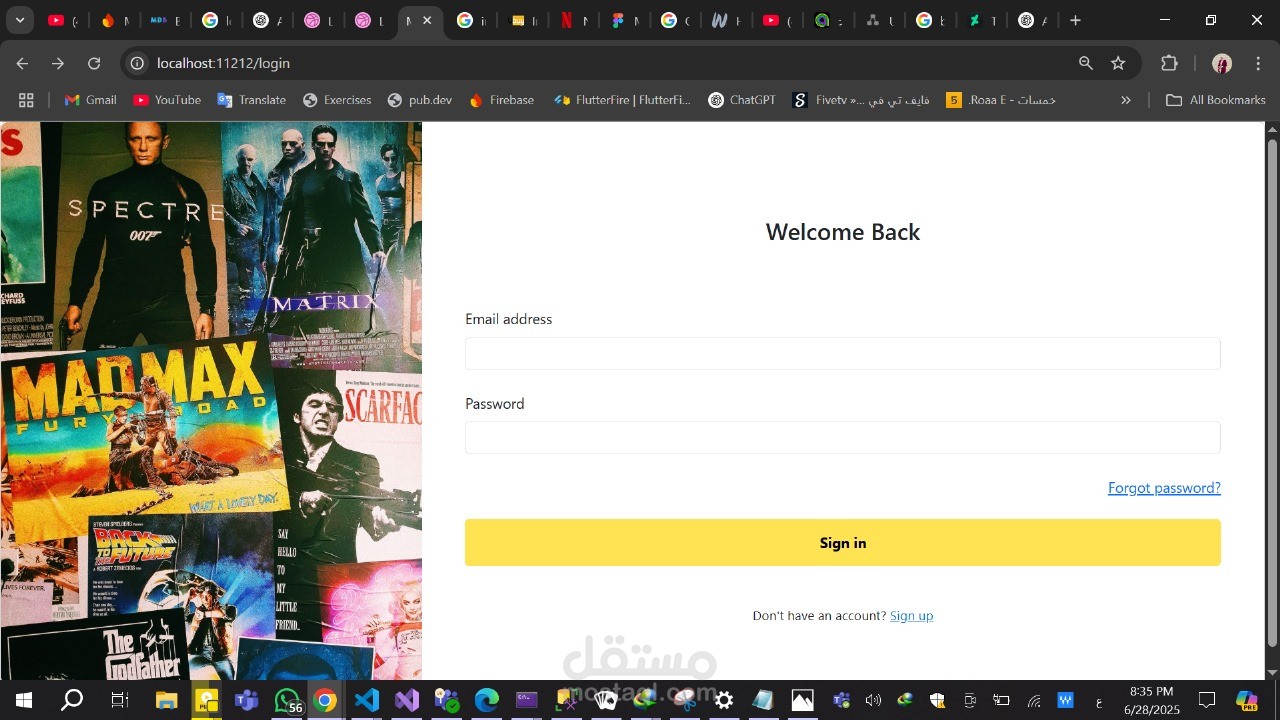1280x720 pixels.
Task: Open the Solitaire cards taskbar icon
Action: (606, 700)
